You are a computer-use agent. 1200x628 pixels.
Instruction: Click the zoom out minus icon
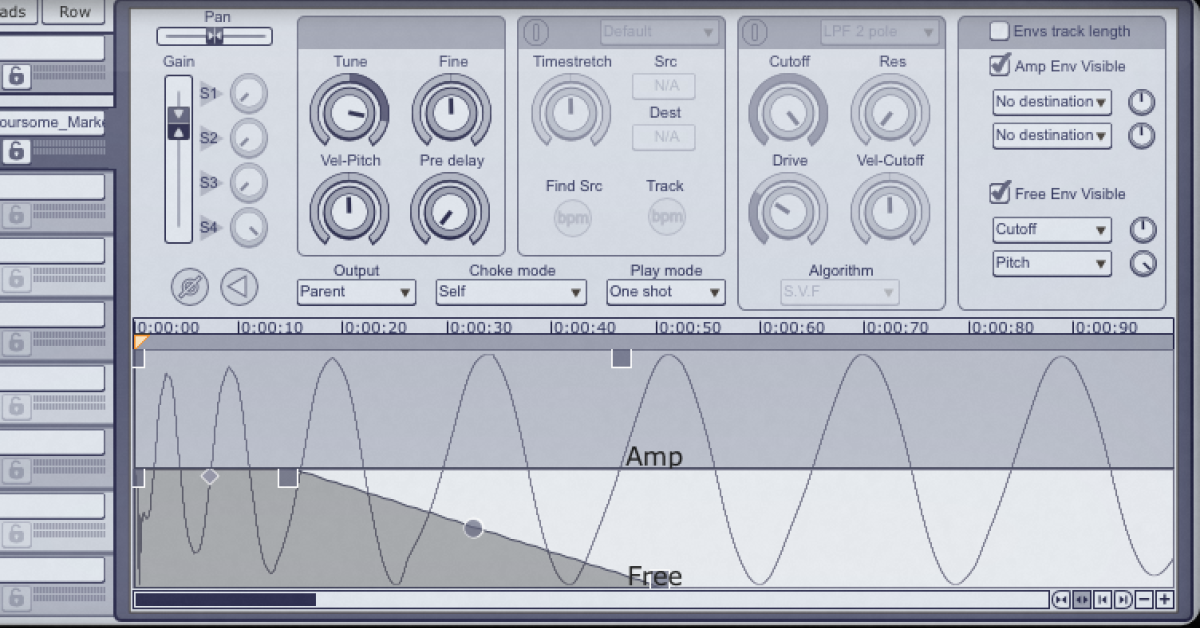click(1144, 599)
